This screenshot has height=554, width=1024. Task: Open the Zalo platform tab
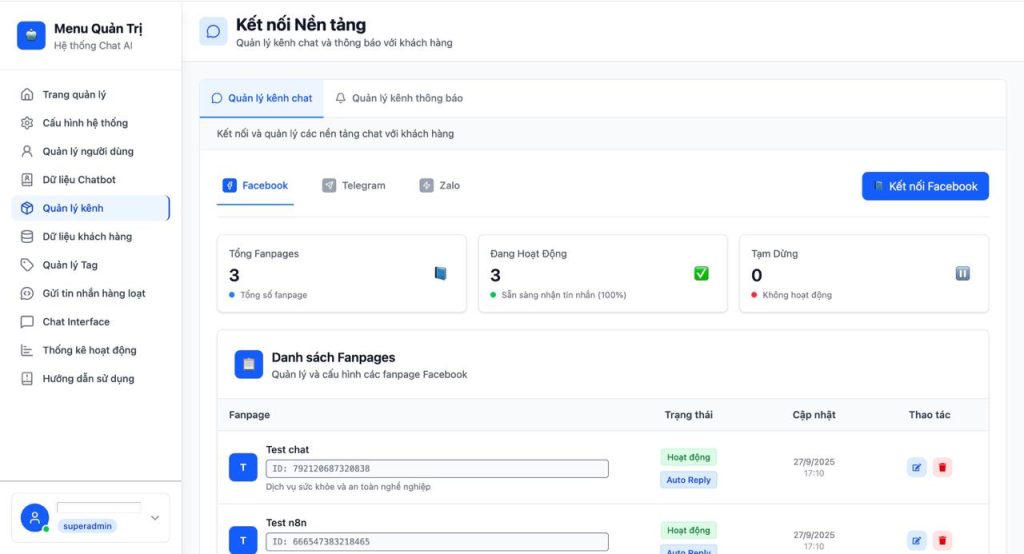point(440,185)
